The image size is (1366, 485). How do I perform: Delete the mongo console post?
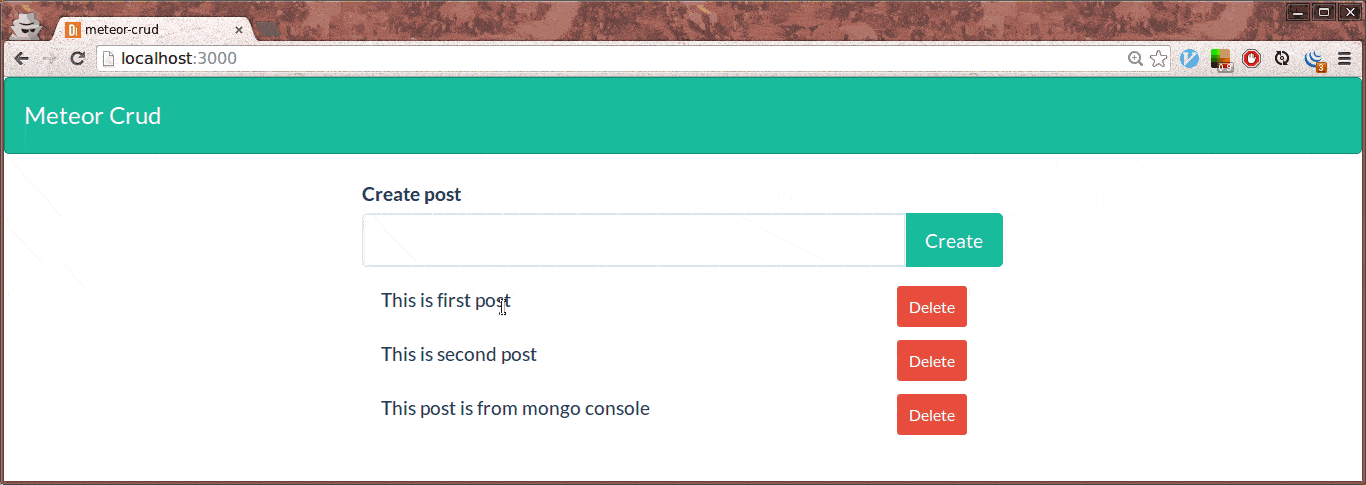coord(932,415)
